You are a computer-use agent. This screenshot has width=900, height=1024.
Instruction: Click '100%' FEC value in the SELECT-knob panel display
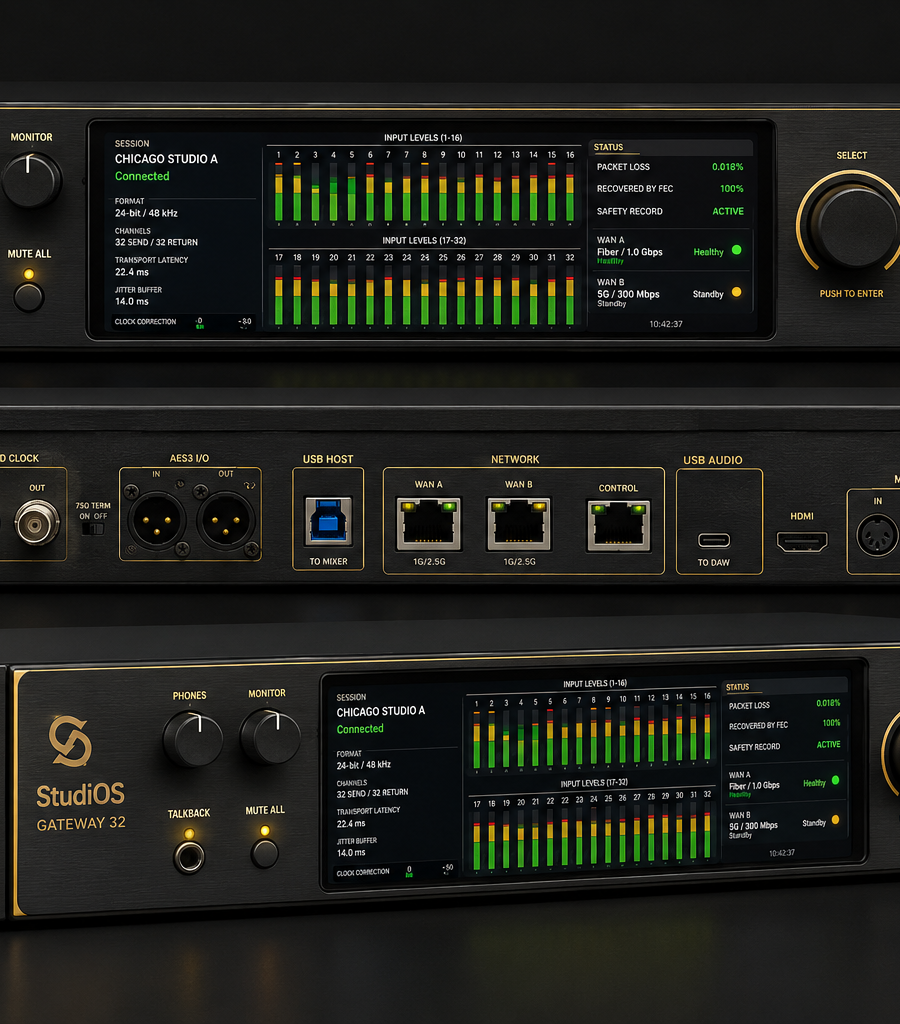pos(731,188)
